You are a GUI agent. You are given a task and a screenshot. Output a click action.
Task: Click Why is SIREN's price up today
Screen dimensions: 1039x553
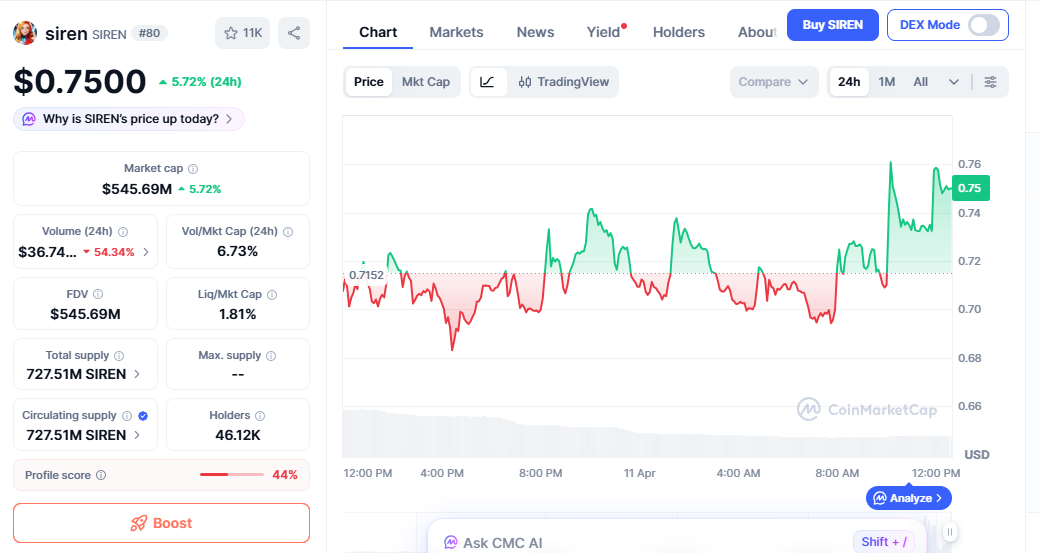point(129,119)
